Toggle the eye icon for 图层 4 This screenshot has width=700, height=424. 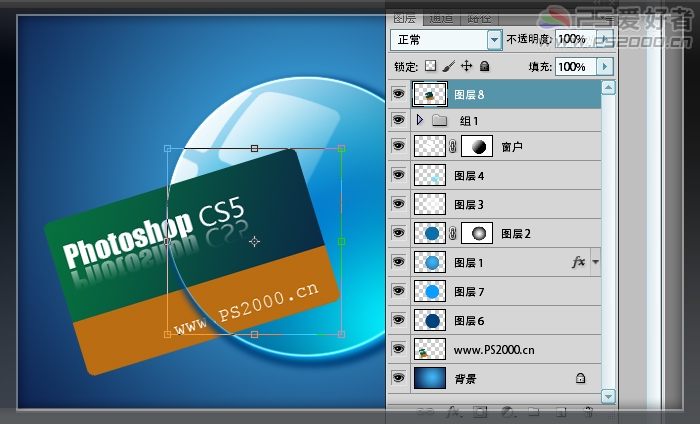398,175
